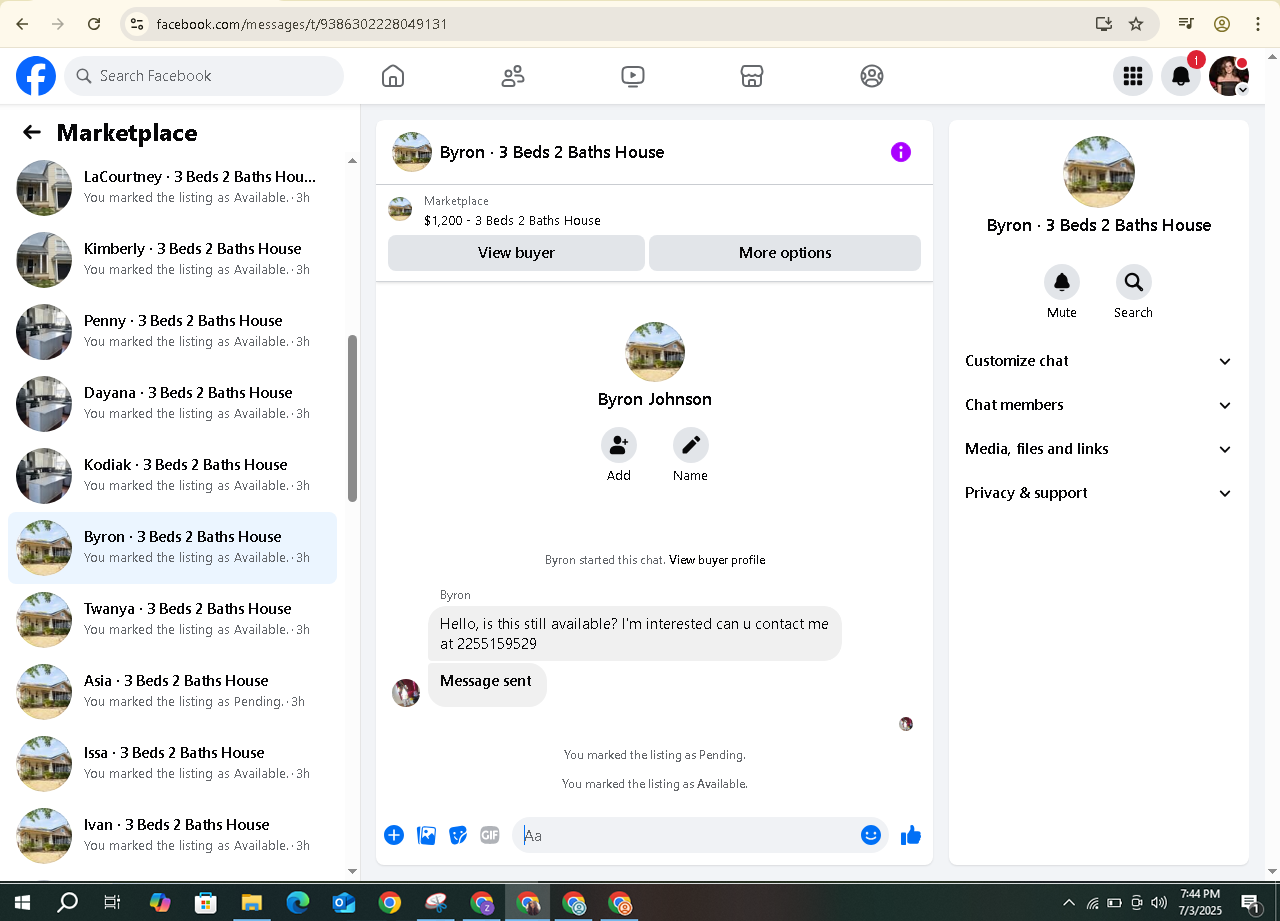
Task: Click listing thumbnail in right panel
Action: [1099, 172]
